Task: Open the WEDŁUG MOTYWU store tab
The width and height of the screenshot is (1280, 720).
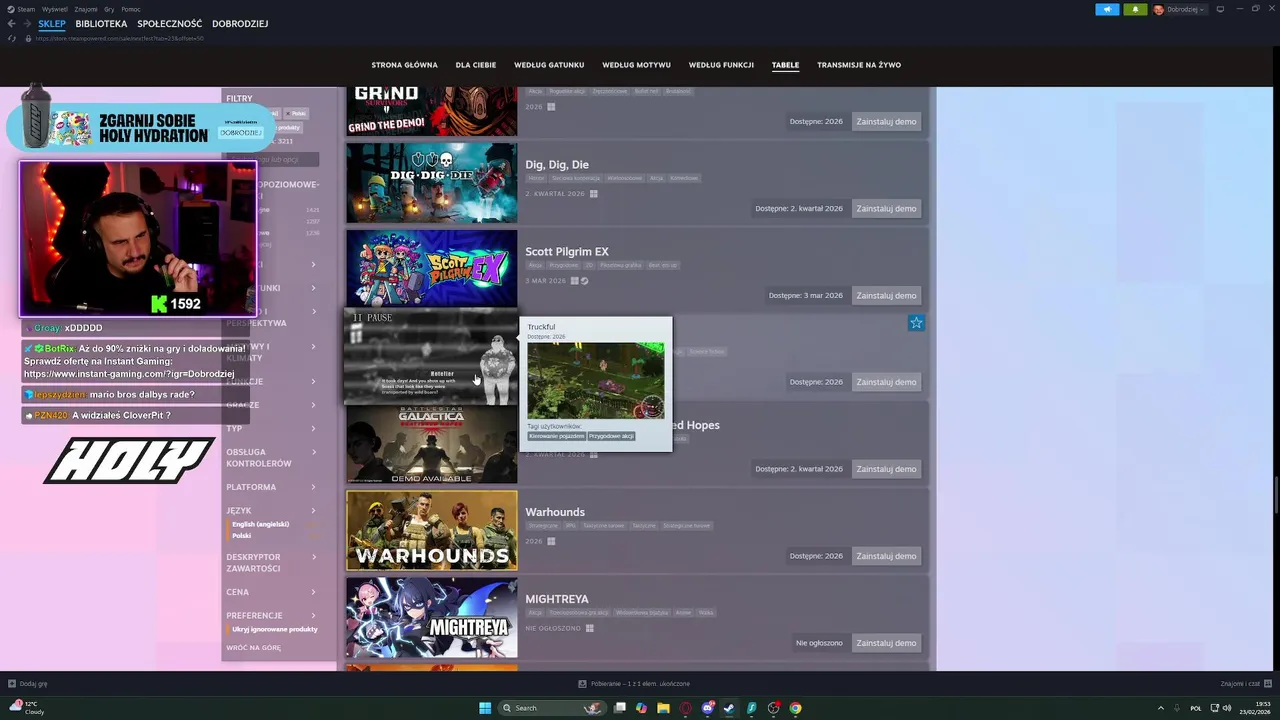Action: 636,65
